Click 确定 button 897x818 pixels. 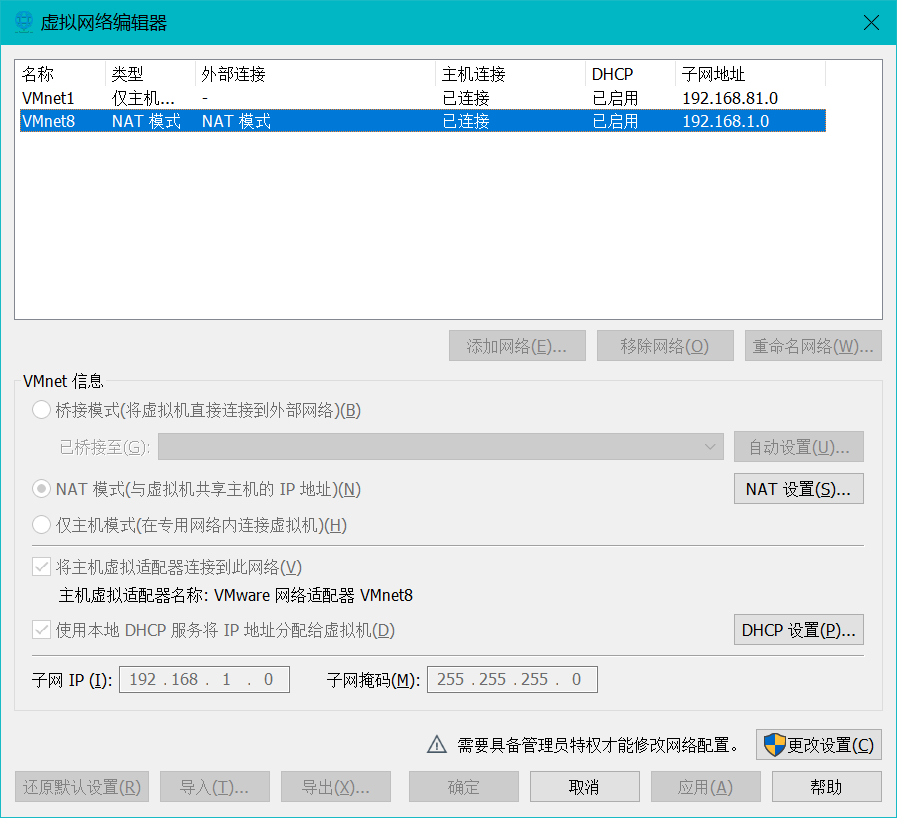click(x=463, y=787)
